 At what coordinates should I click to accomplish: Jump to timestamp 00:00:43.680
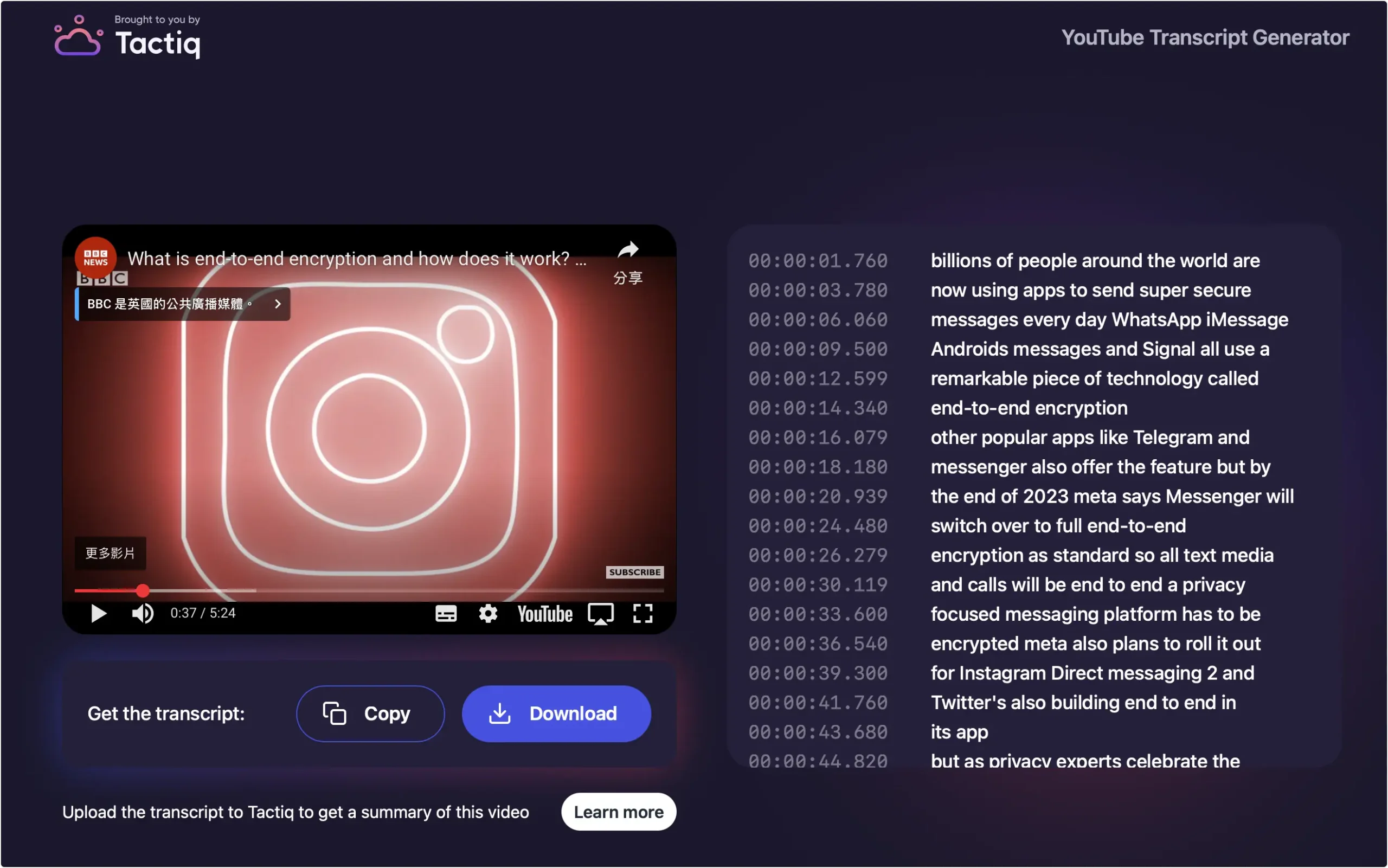coord(818,732)
